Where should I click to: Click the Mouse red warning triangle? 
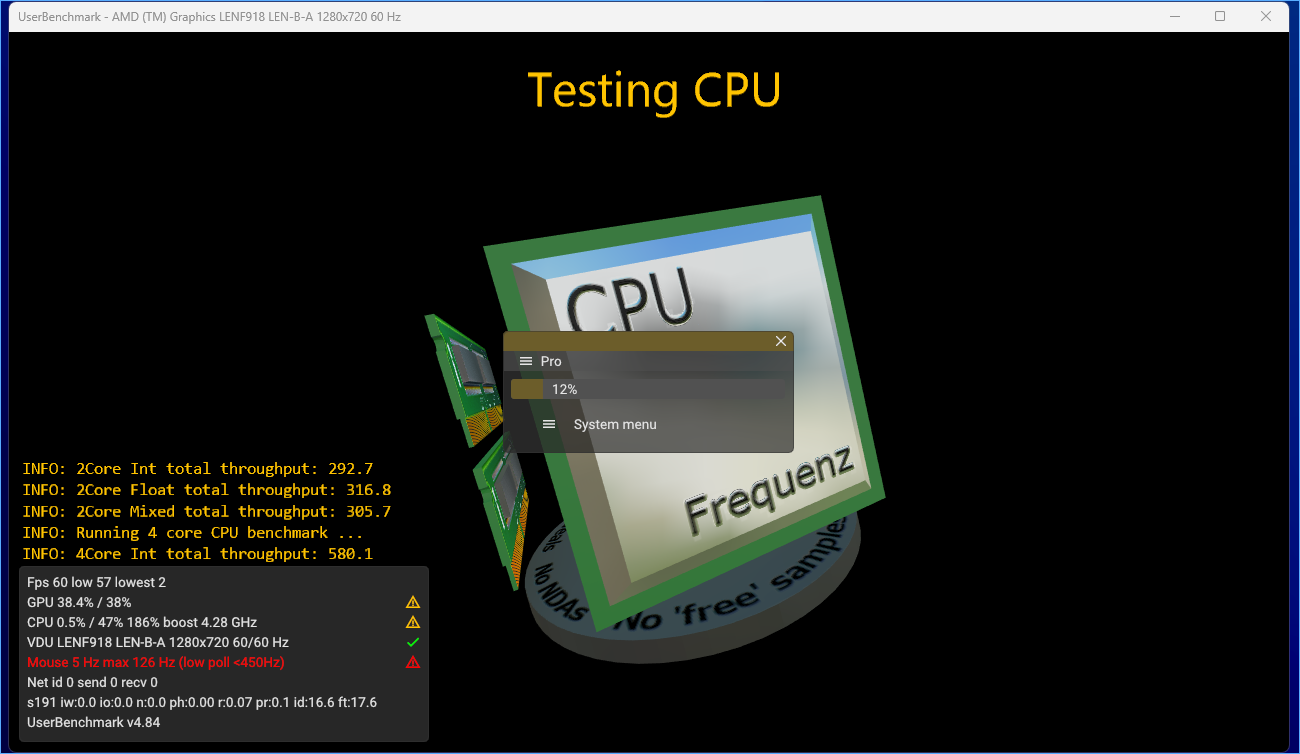[413, 662]
